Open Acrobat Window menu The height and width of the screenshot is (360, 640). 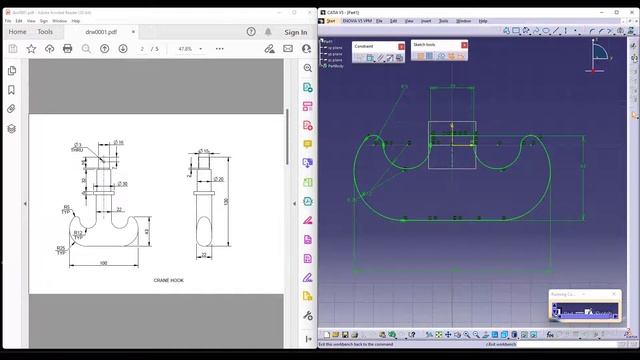[x=59, y=21]
